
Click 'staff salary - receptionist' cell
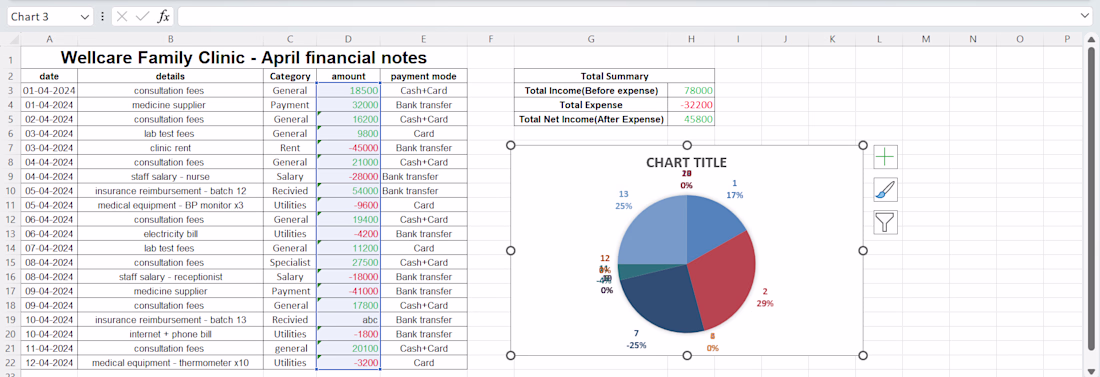(x=170, y=277)
